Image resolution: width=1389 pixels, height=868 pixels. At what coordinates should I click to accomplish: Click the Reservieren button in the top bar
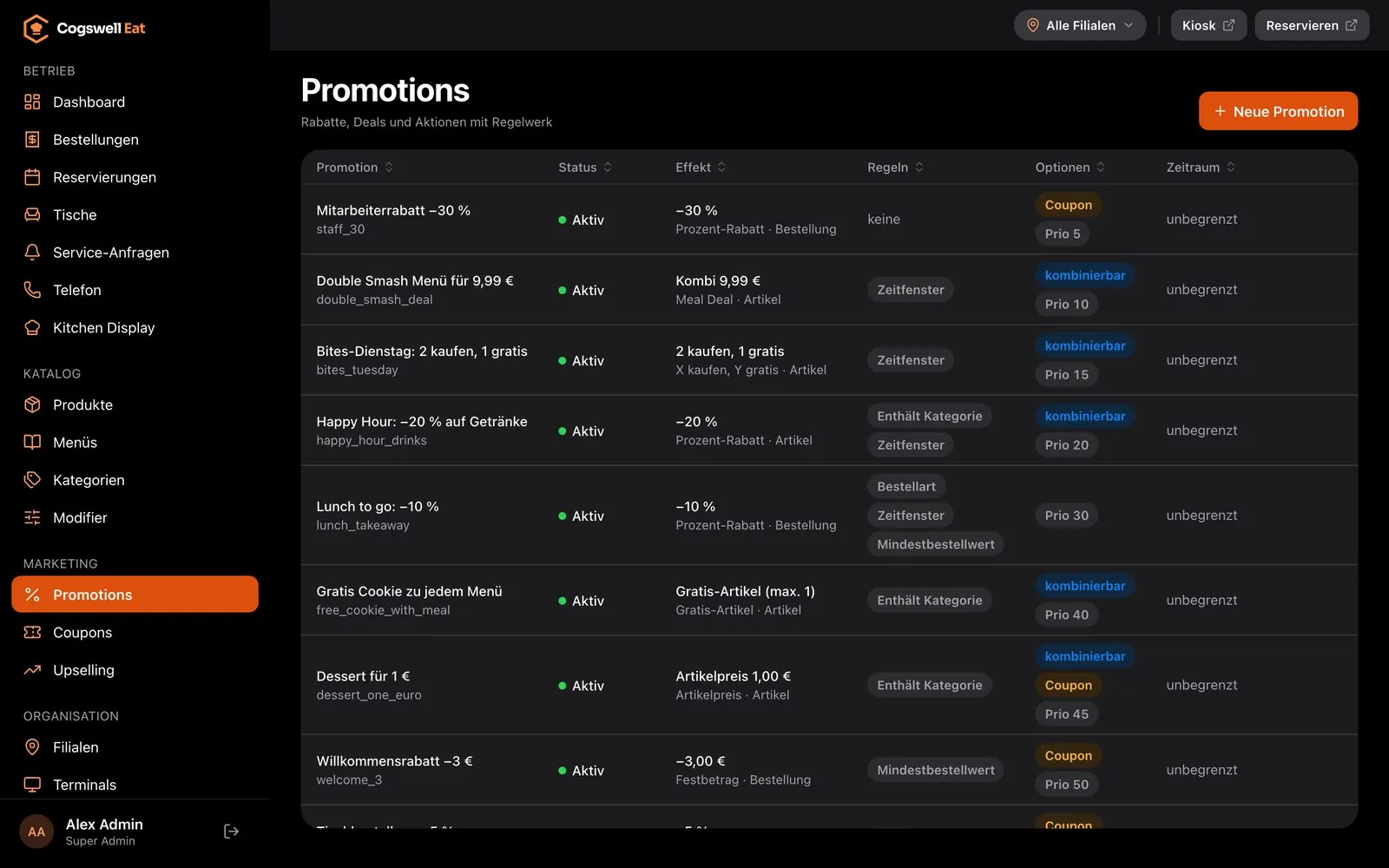coord(1312,25)
